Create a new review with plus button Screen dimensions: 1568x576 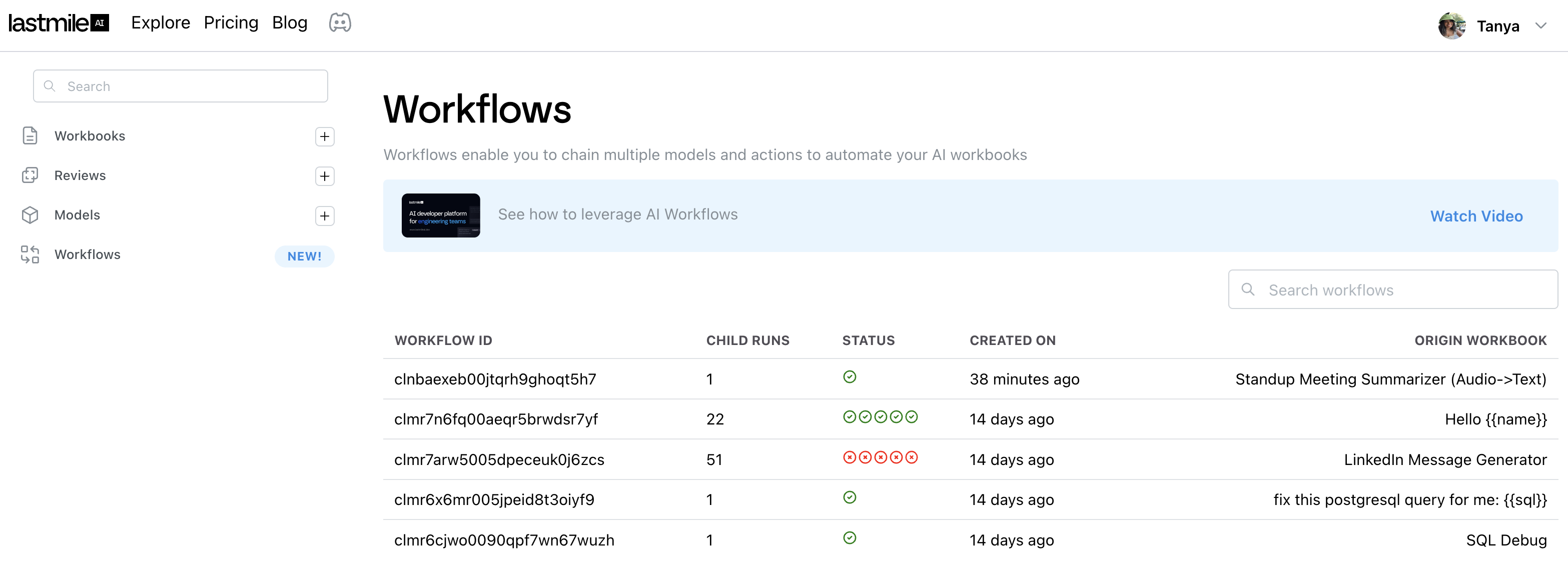coord(324,176)
